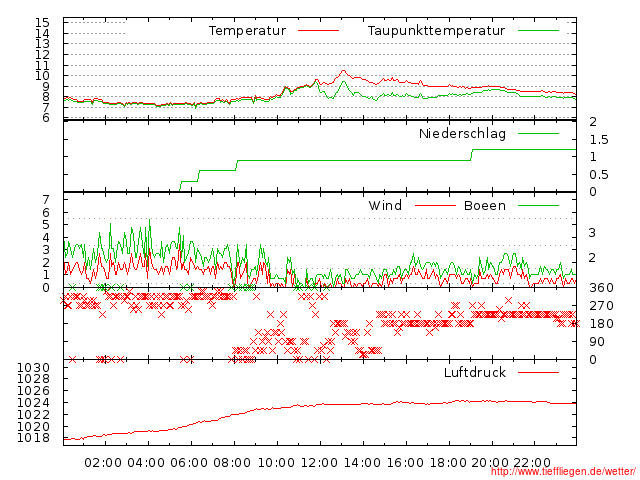640x480 pixels.
Task: Click the Boeen legend label
Action: [x=485, y=206]
